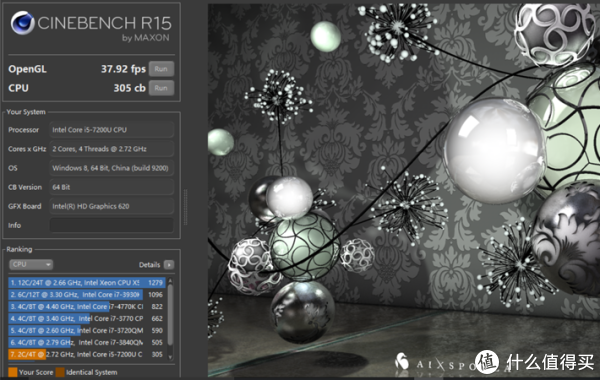Click the ranking list scroll down arrow
Screen dimensions: 600x380
tap(170, 357)
